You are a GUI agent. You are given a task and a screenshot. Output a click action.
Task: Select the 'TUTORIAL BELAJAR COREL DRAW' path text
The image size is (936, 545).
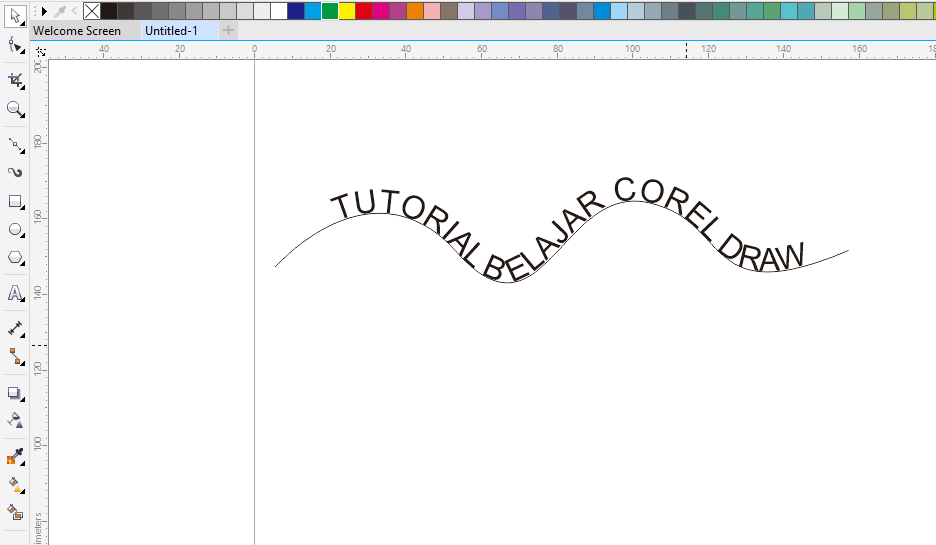[567, 230]
